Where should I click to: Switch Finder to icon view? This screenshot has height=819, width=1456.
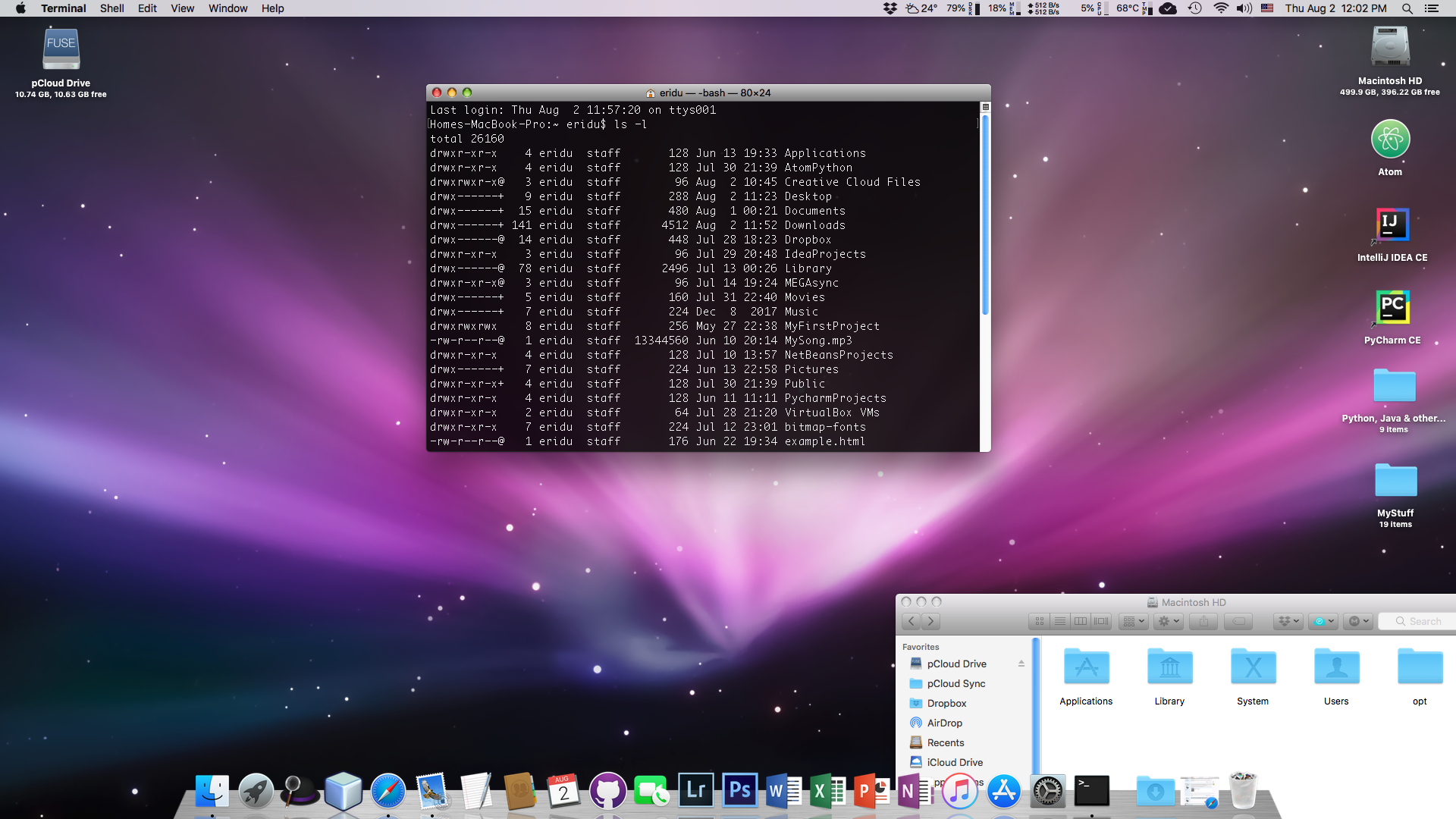pos(1039,621)
